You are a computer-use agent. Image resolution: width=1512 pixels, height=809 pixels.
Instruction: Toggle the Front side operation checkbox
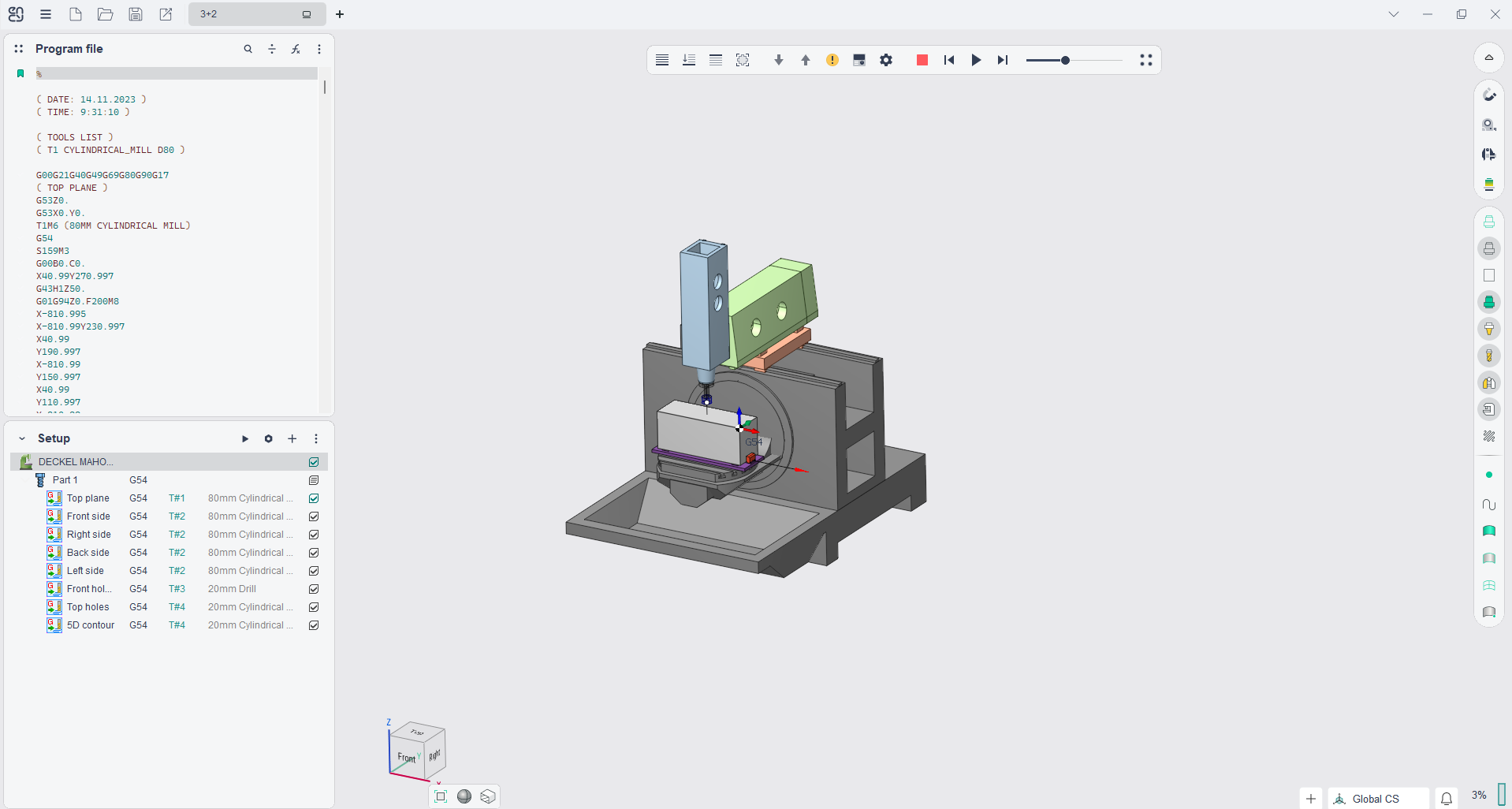[314, 516]
